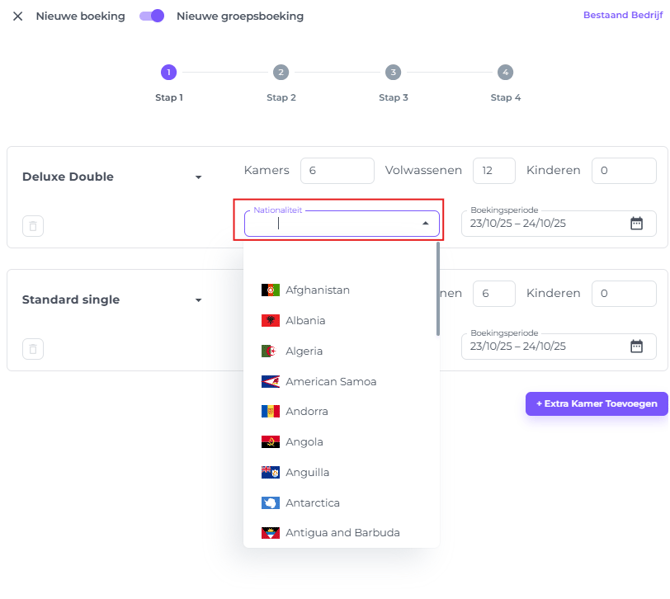Click the nationality list scrollbar
The height and width of the screenshot is (599, 670).
click(x=438, y=290)
